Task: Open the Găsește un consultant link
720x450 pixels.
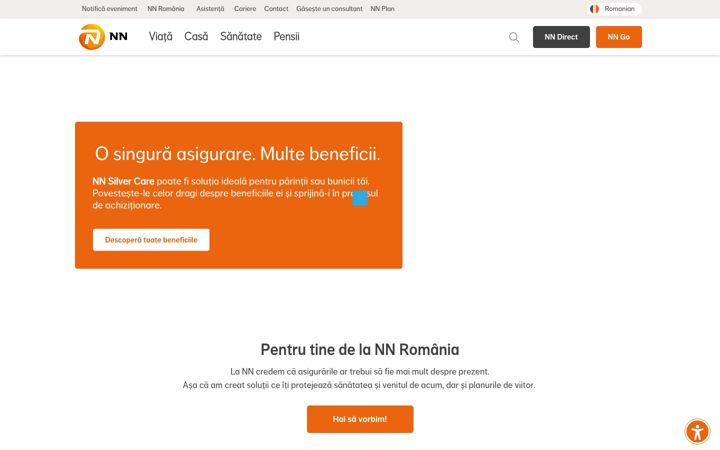Action: click(x=329, y=9)
